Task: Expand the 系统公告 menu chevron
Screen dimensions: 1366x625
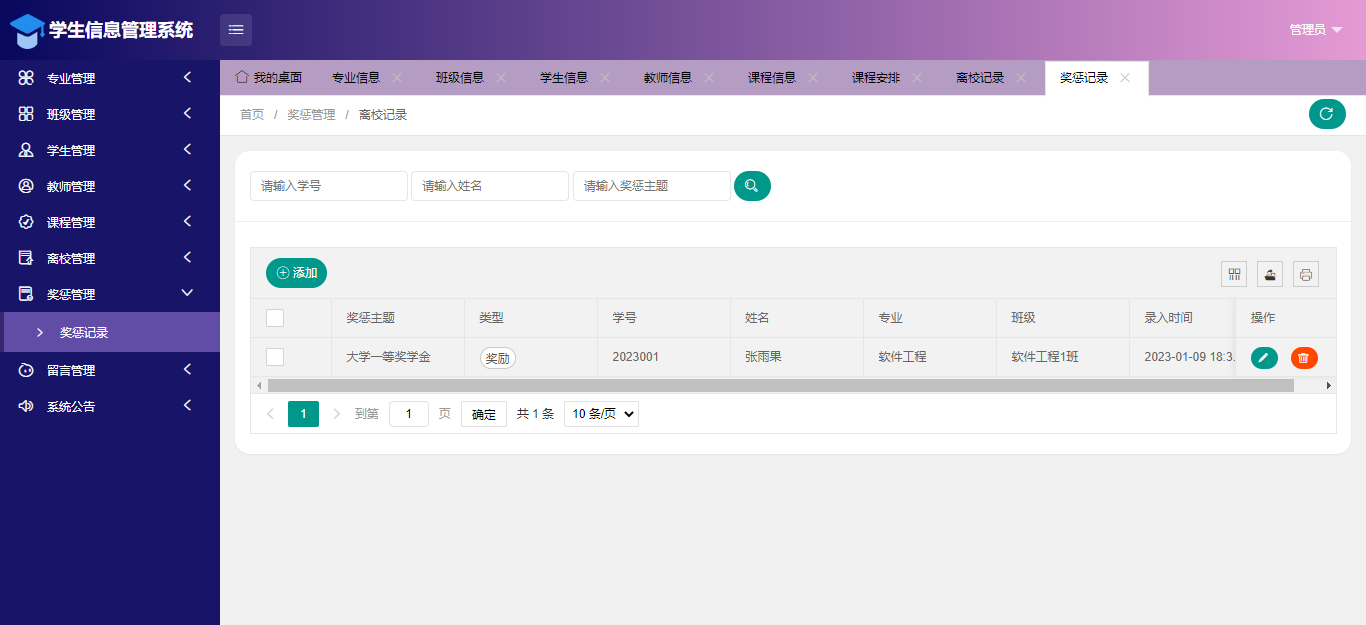Action: [187, 406]
